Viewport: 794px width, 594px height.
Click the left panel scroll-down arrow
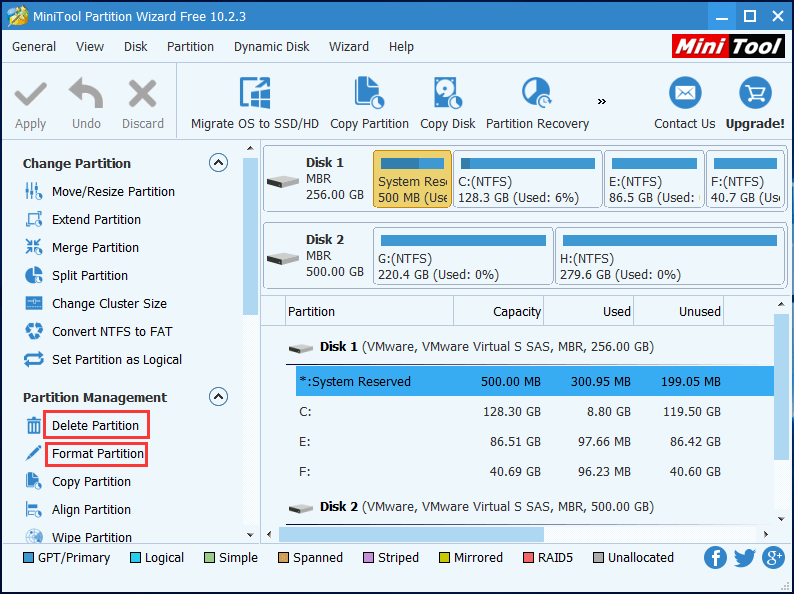click(250, 535)
